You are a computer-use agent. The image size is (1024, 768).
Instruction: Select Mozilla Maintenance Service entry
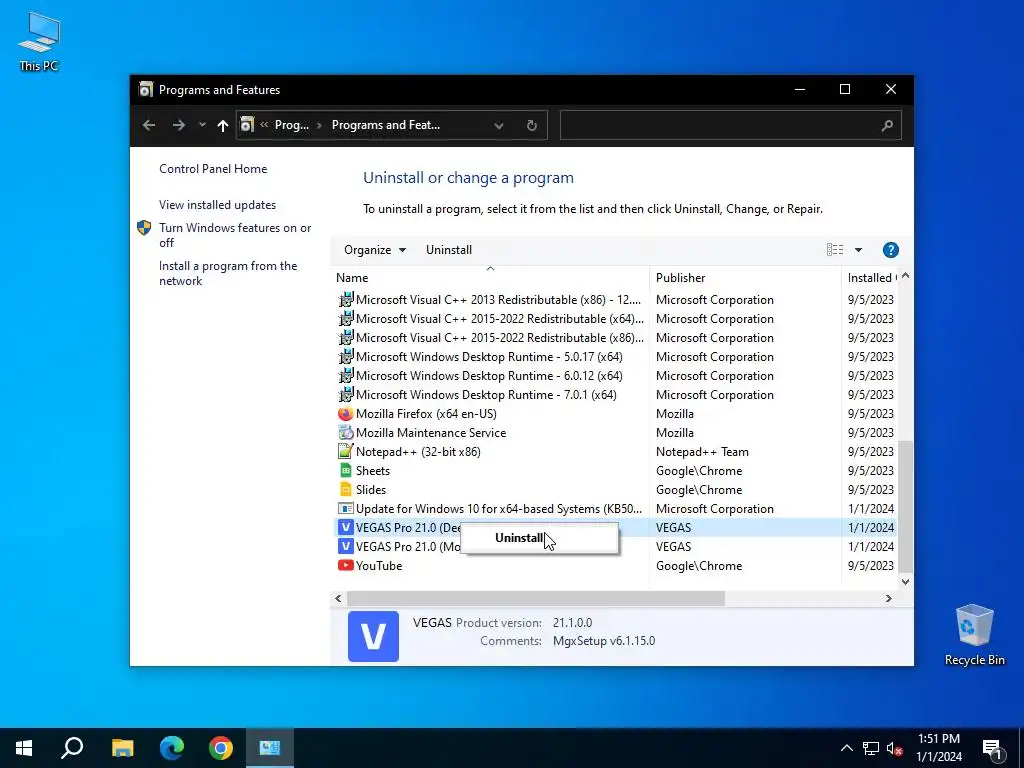pos(615,432)
